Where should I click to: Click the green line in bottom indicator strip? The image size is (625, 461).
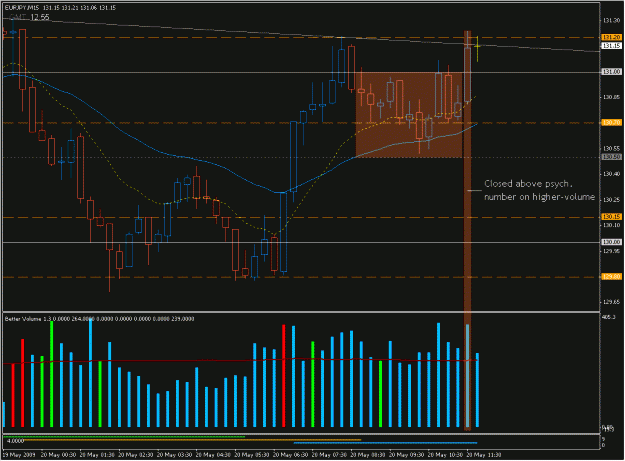[x=124, y=437]
